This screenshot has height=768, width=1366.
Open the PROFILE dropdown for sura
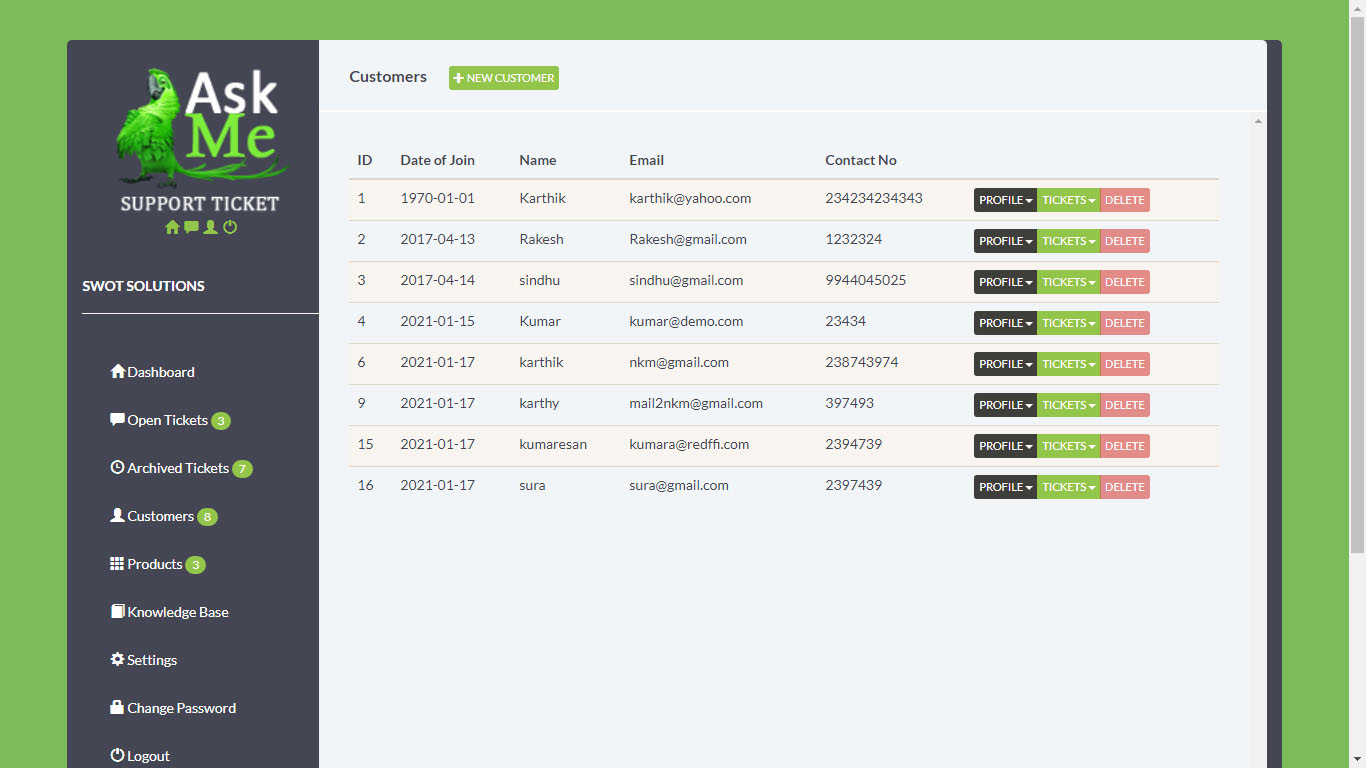point(1004,487)
